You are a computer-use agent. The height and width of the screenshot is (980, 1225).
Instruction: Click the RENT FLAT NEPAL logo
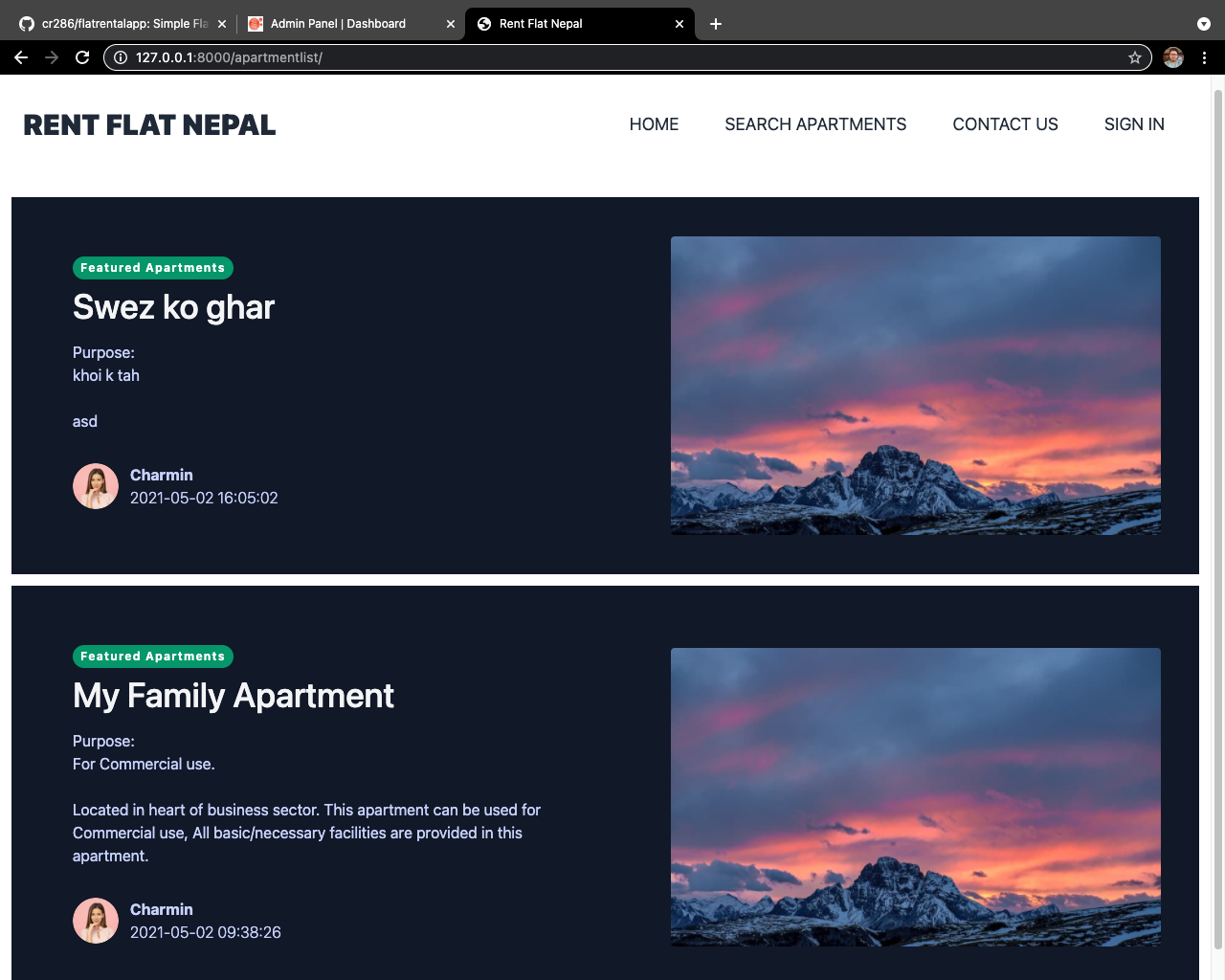pyautogui.click(x=149, y=125)
